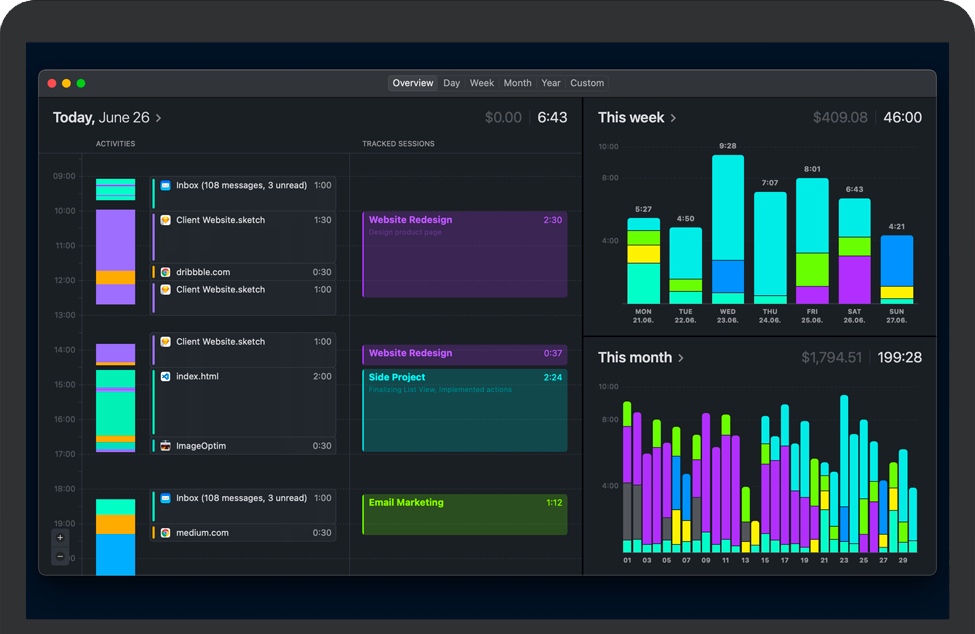Click the ACTIVITIES column header
The width and height of the screenshot is (975, 634).
(x=115, y=144)
